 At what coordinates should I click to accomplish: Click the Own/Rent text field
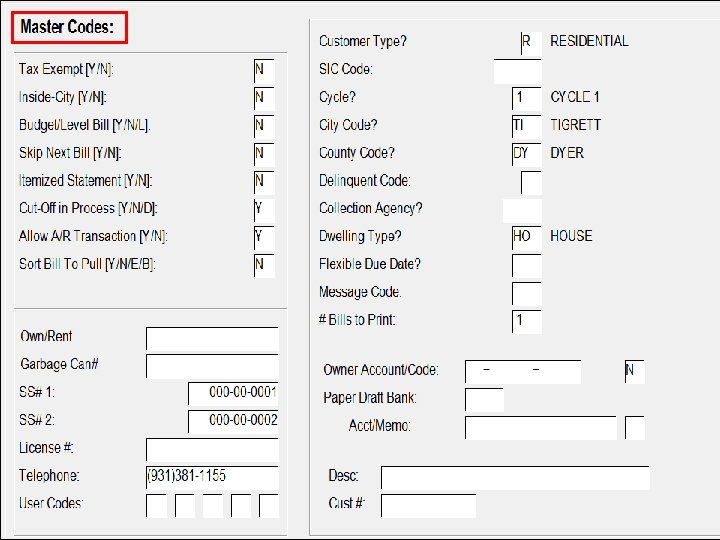click(212, 338)
